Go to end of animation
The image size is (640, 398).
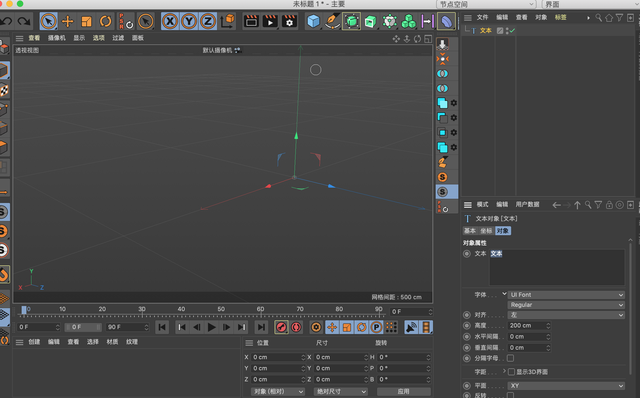(x=261, y=327)
